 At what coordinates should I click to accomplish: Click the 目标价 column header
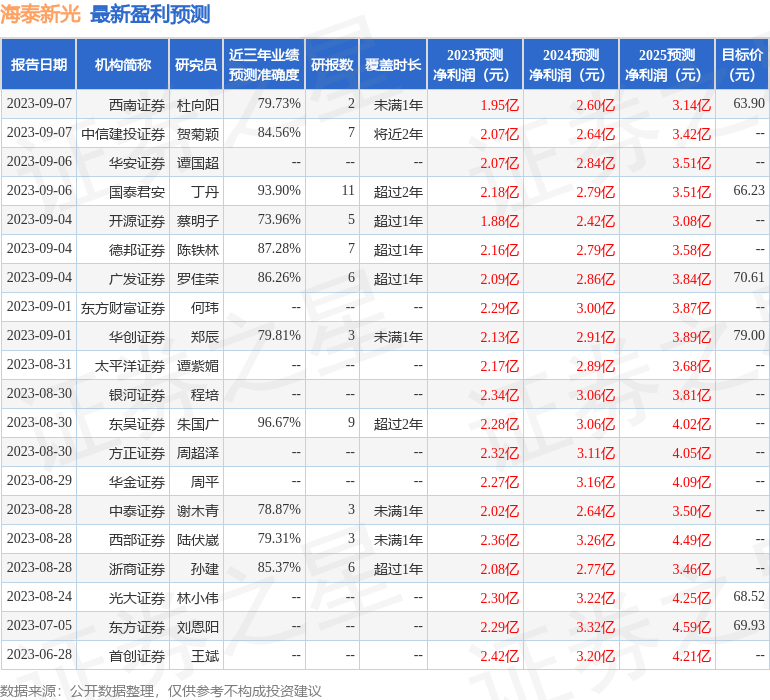click(x=742, y=64)
